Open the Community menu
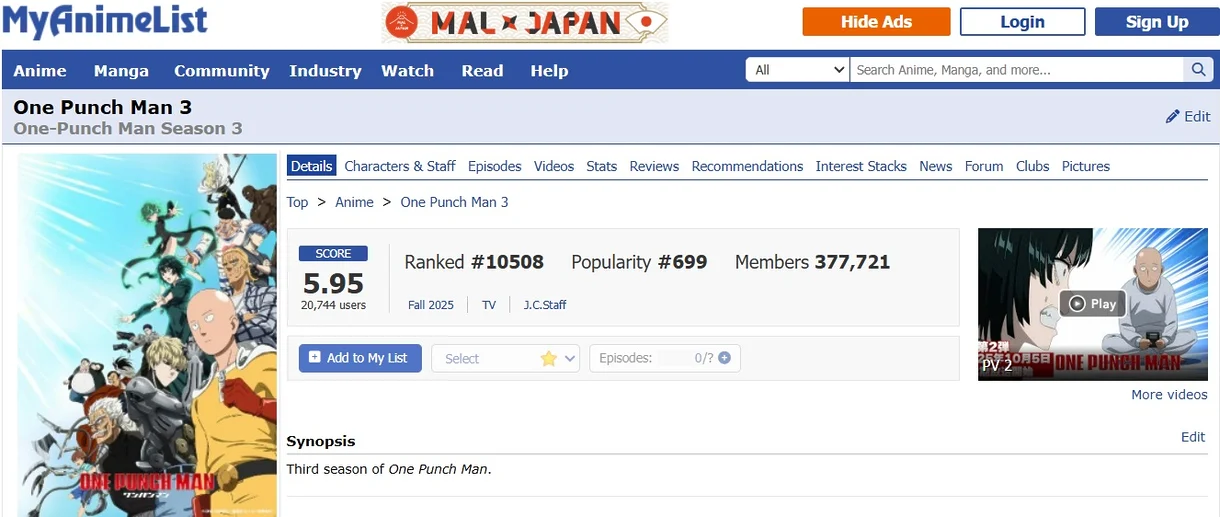The width and height of the screenshot is (1220, 517). point(221,71)
